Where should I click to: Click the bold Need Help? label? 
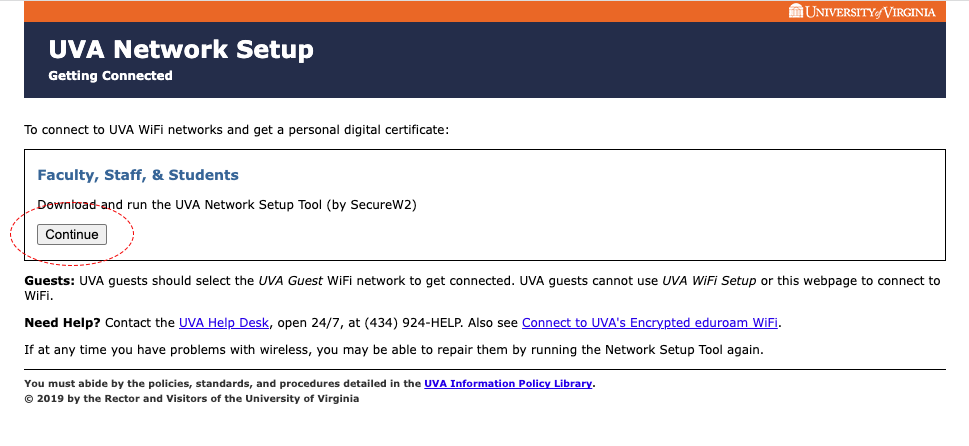point(63,322)
